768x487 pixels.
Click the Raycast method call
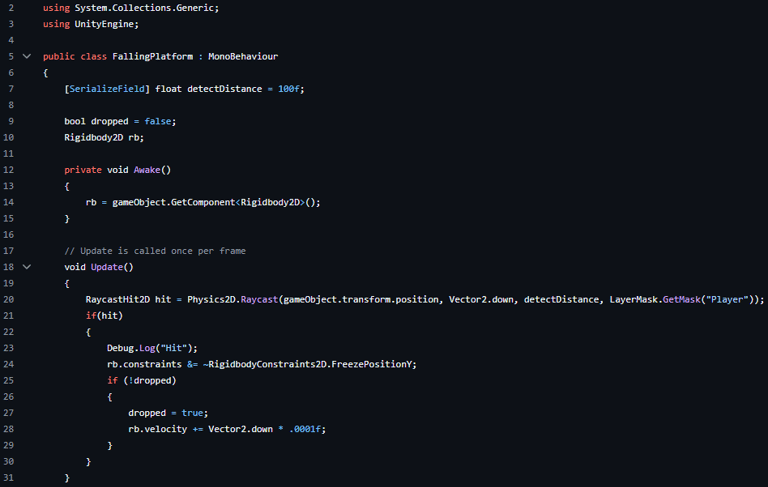pyautogui.click(x=259, y=299)
